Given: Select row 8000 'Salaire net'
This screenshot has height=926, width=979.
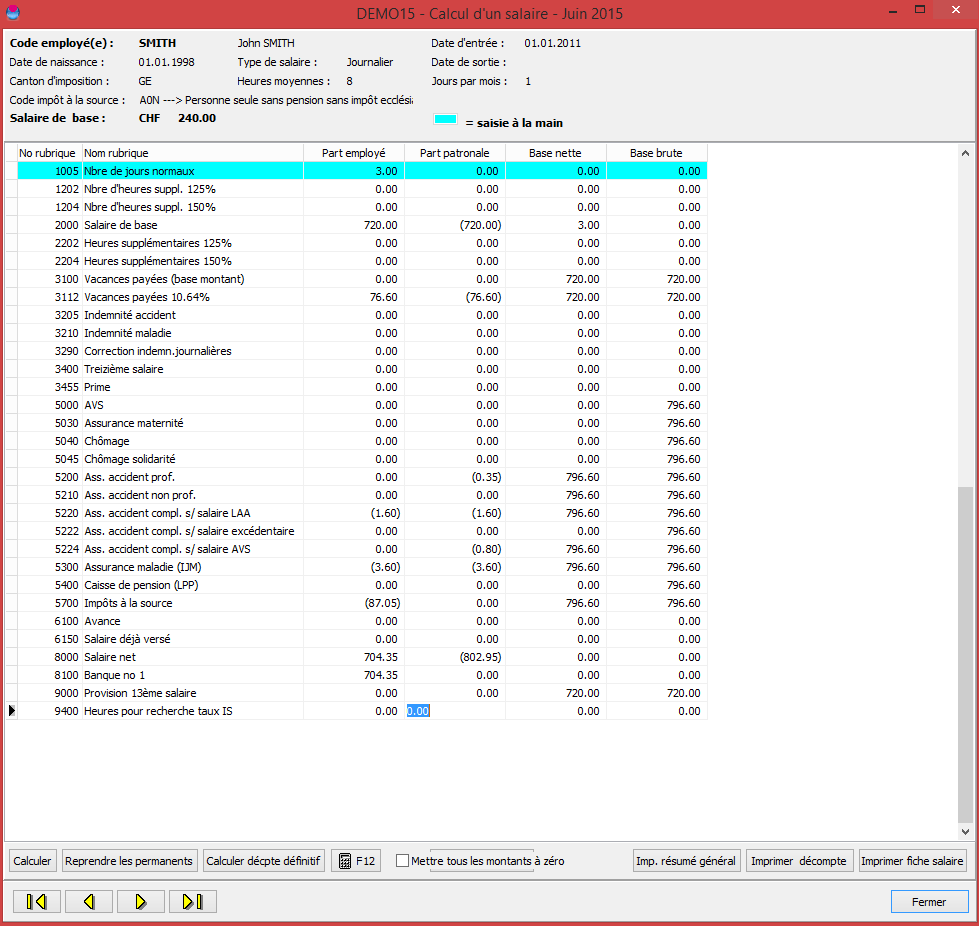Looking at the screenshot, I should pos(362,657).
